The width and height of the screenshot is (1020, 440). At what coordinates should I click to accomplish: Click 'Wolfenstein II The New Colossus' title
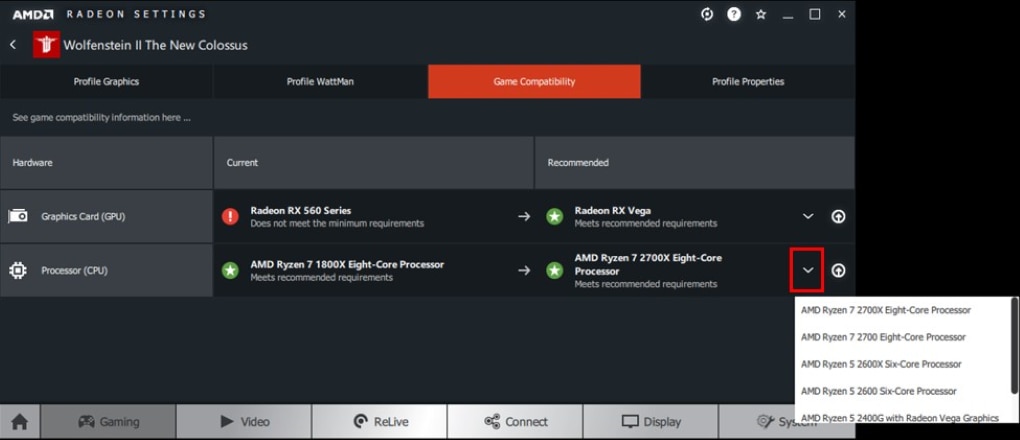click(155, 46)
